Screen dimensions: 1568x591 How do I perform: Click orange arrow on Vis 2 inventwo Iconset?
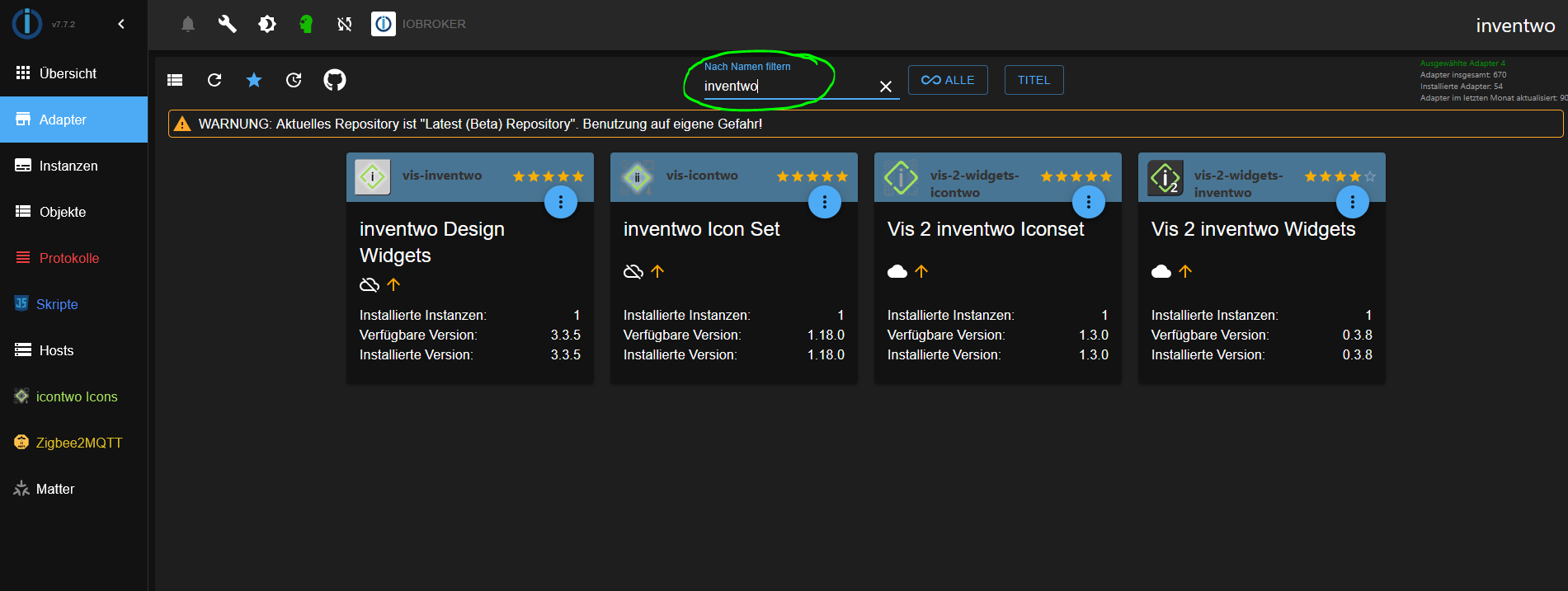pyautogui.click(x=921, y=271)
